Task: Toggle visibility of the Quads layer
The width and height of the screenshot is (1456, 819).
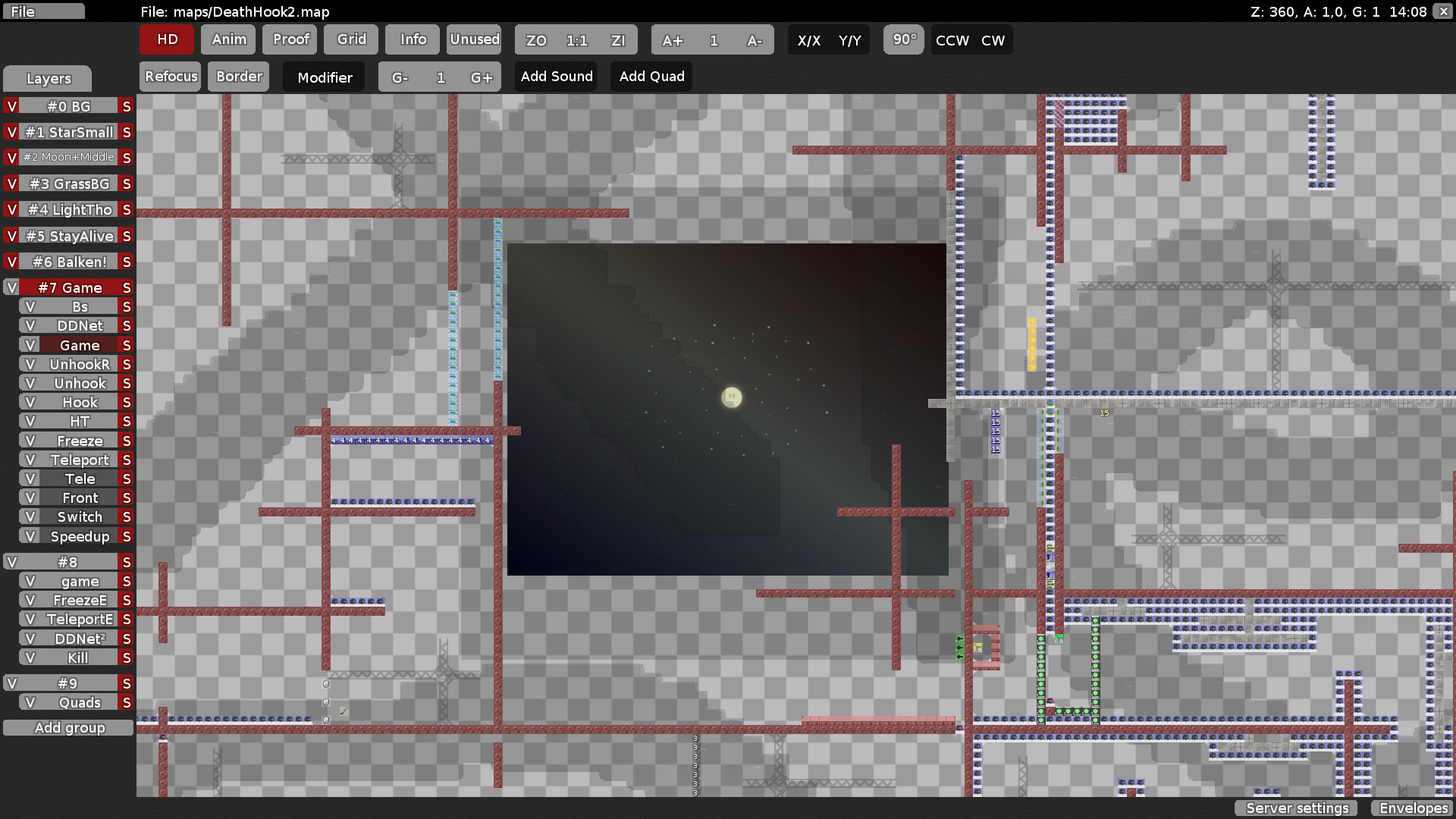Action: tap(30, 702)
